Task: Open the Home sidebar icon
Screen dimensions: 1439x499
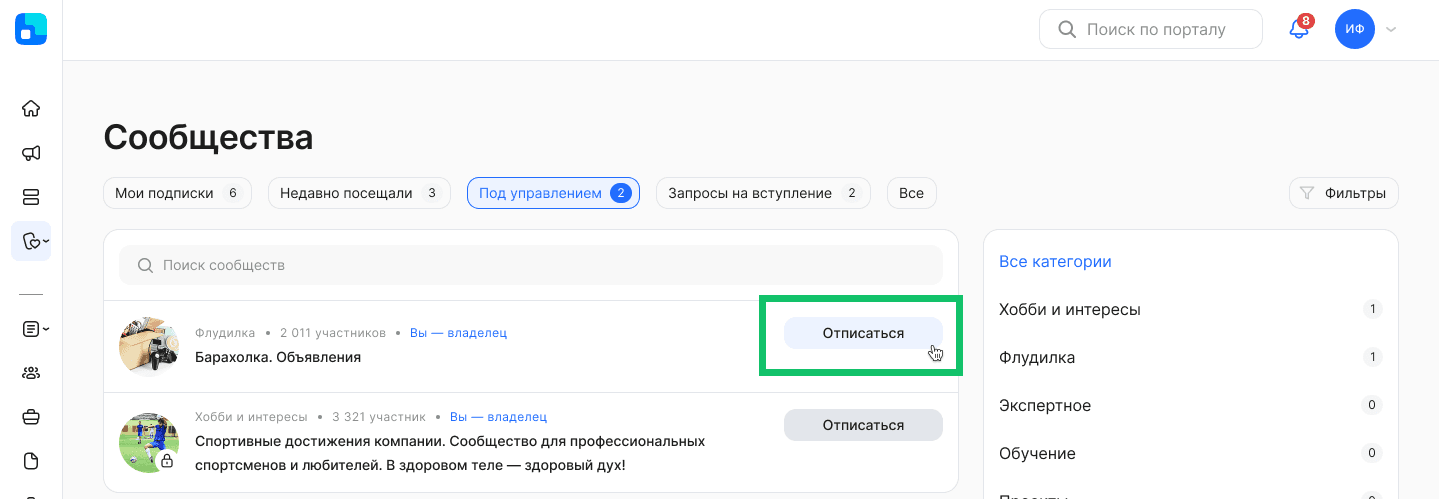Action: click(x=31, y=108)
